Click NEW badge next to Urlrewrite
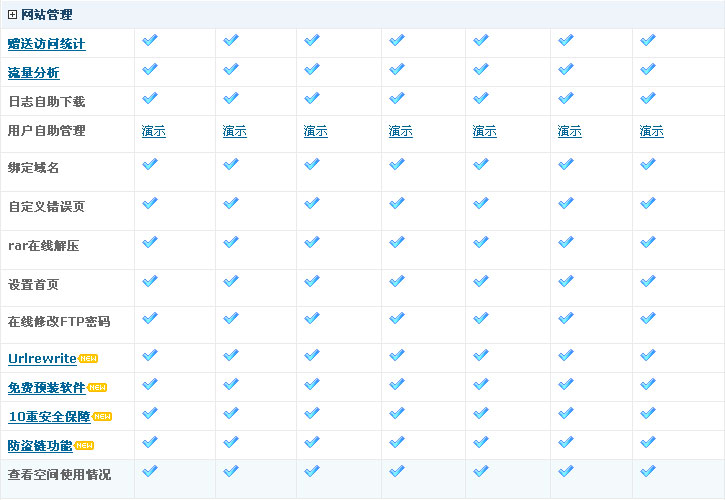 [88, 358]
